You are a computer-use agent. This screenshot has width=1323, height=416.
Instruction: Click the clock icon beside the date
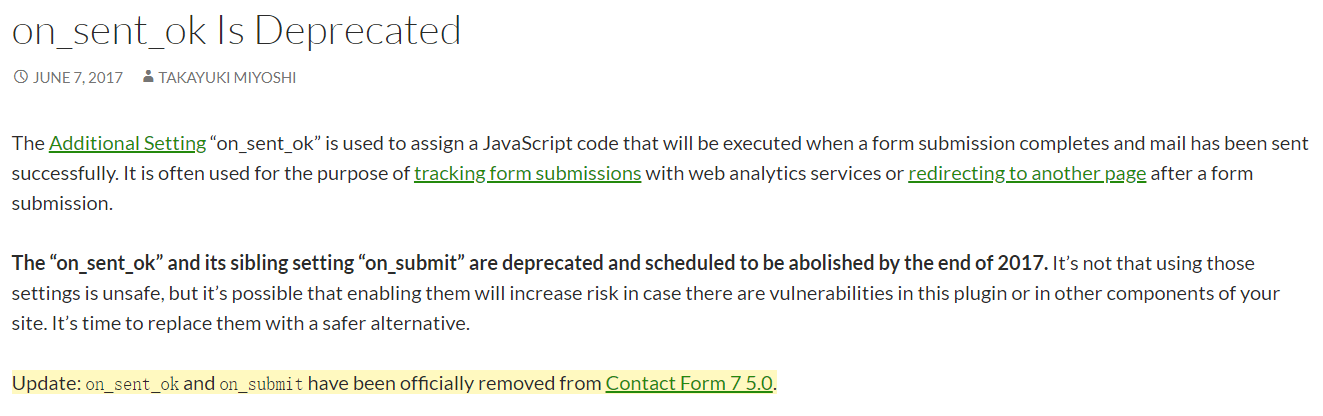click(20, 77)
